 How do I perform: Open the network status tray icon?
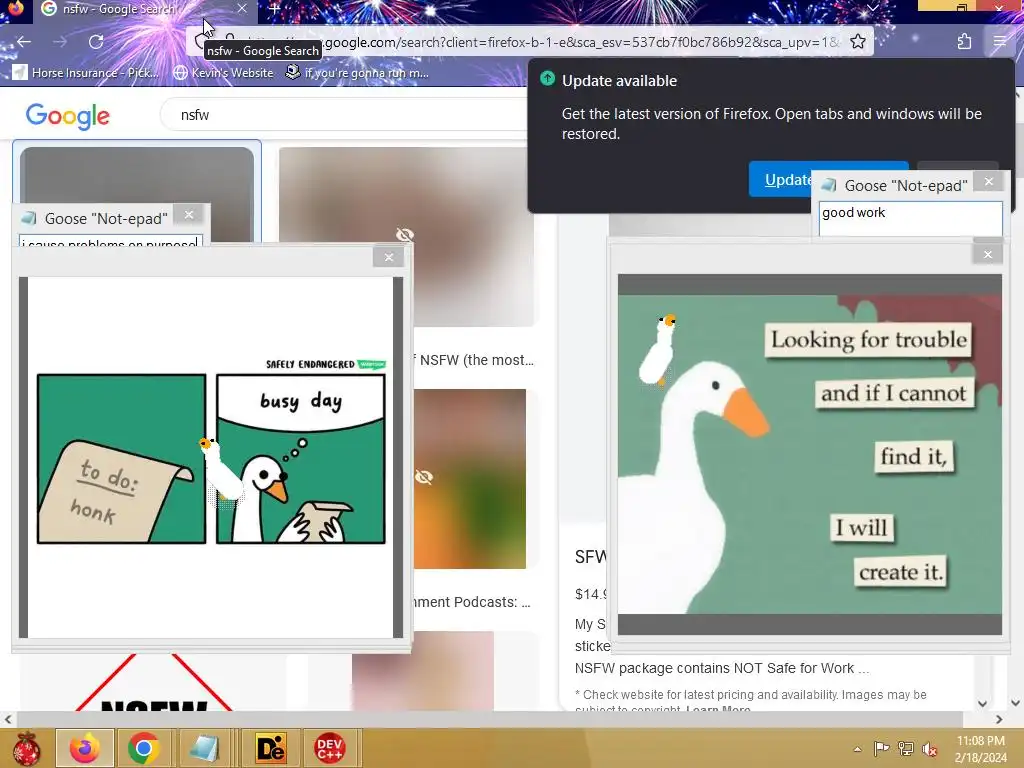pyautogui.click(x=906, y=748)
